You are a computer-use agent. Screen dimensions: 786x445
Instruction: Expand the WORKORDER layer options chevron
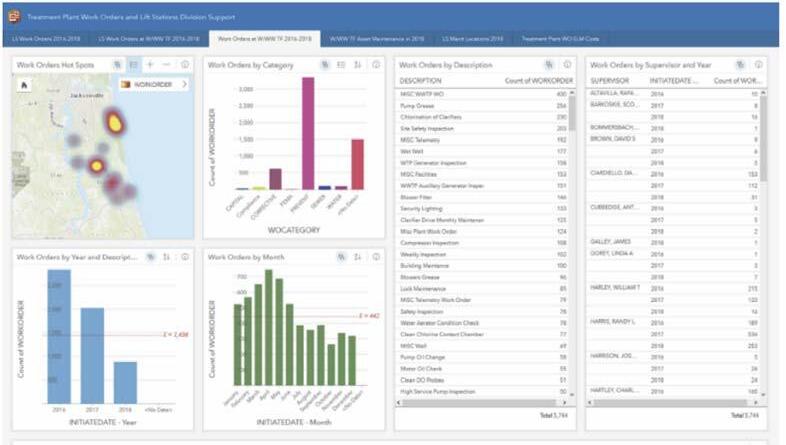184,84
